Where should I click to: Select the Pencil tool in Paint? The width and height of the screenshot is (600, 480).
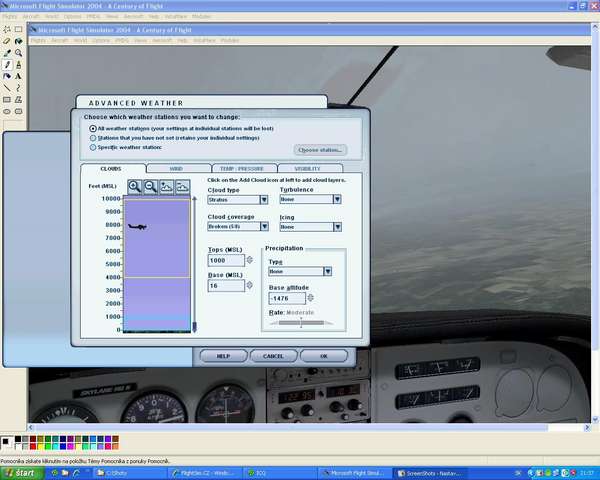(x=7, y=65)
